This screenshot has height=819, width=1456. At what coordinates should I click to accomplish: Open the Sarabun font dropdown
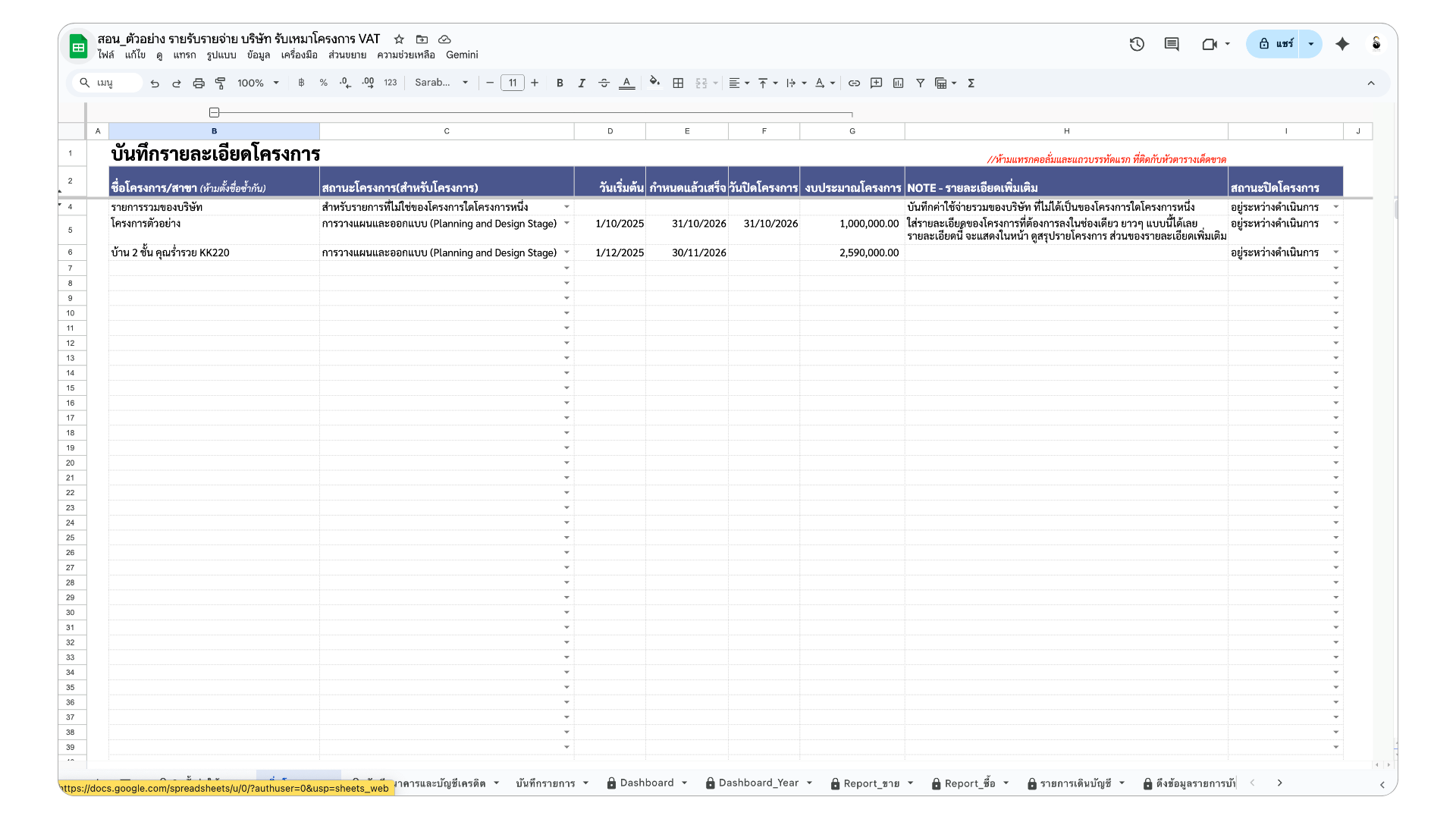(441, 83)
